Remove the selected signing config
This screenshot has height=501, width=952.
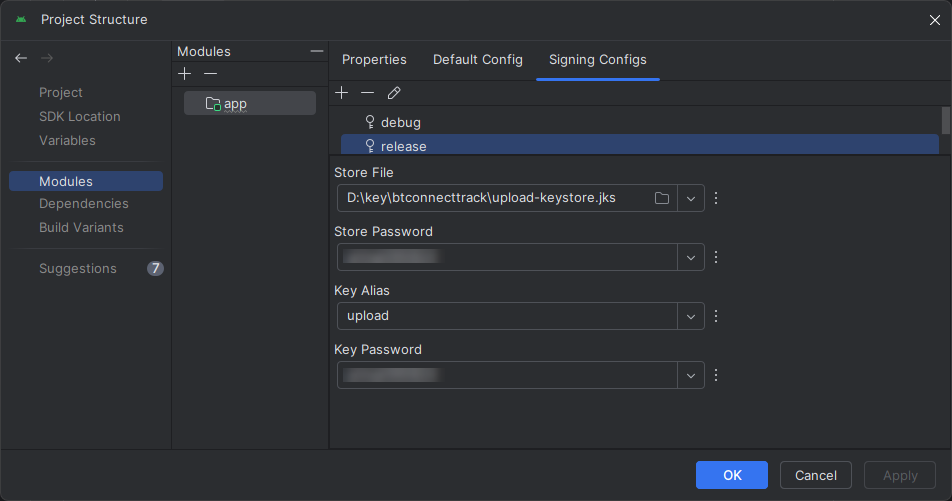pyautogui.click(x=368, y=93)
